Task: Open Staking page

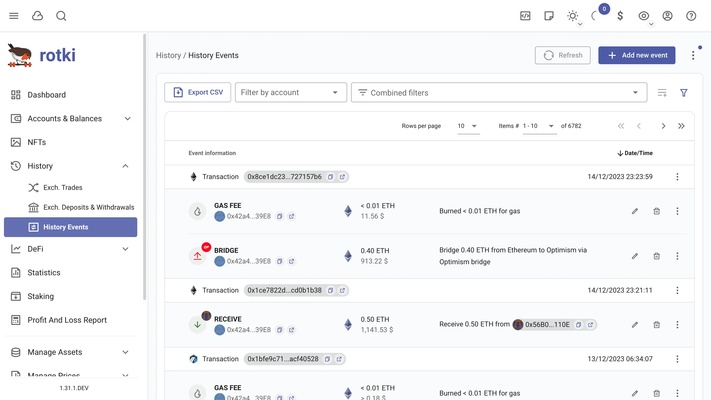Action: click(x=70, y=296)
